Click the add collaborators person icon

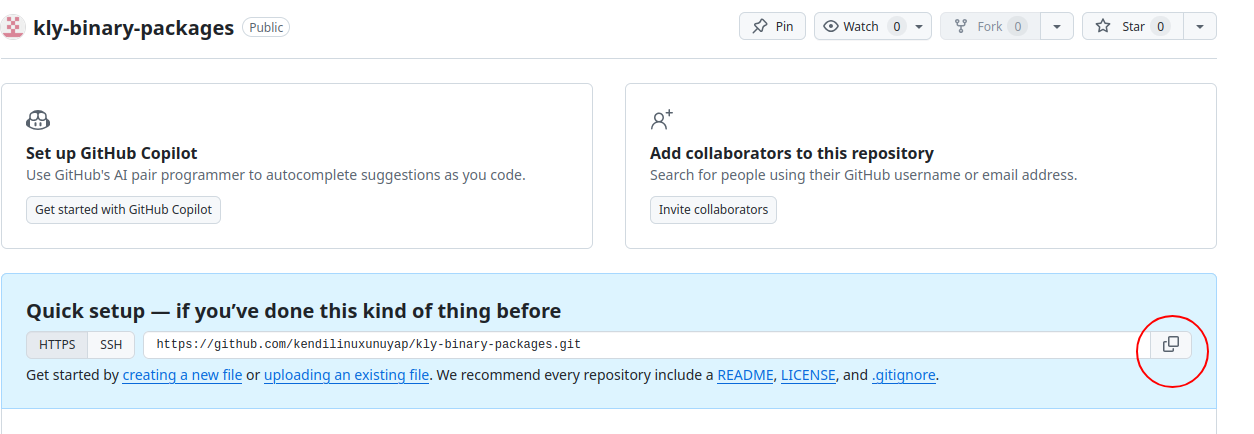[661, 121]
